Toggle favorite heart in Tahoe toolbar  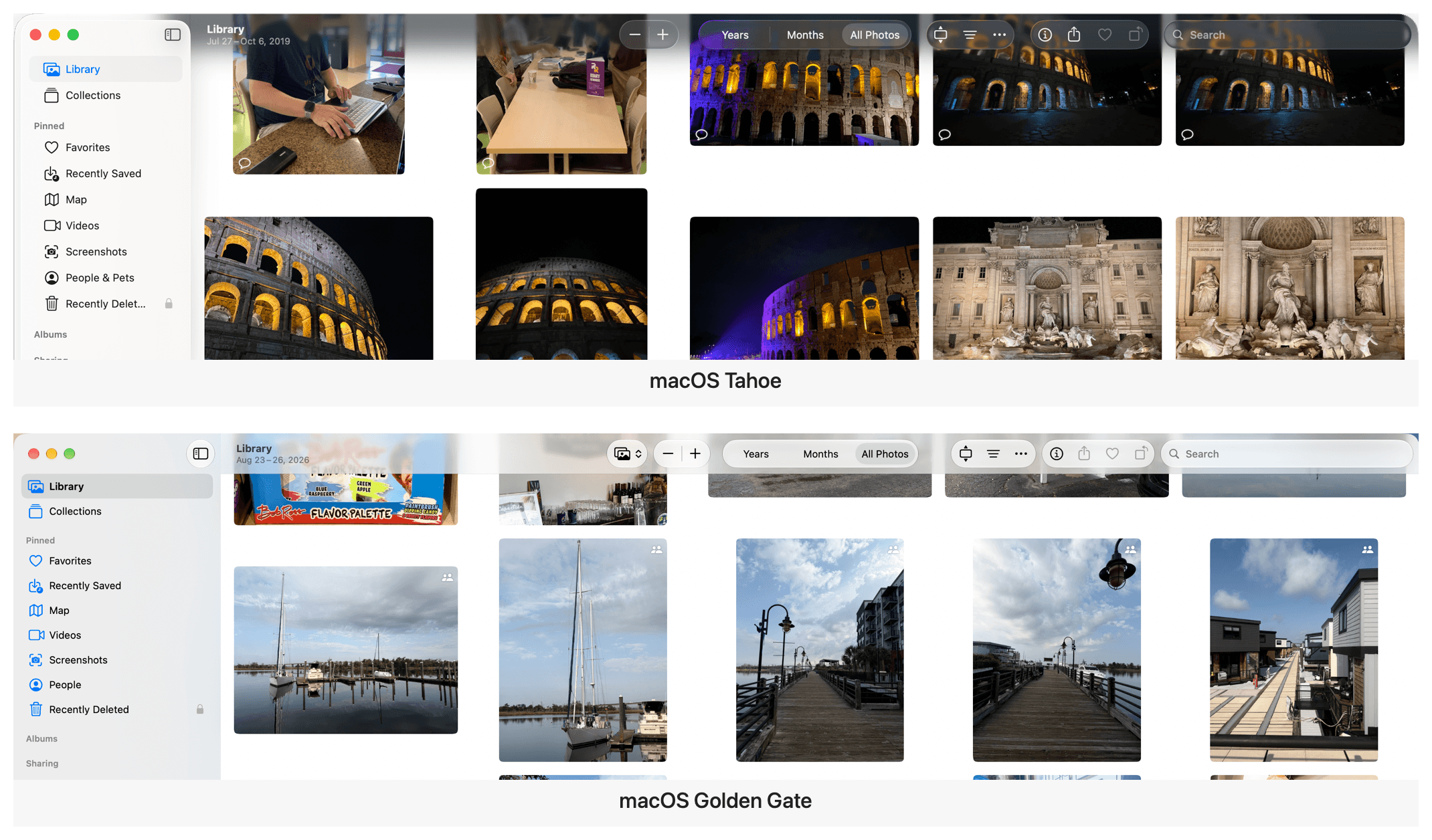(1105, 35)
